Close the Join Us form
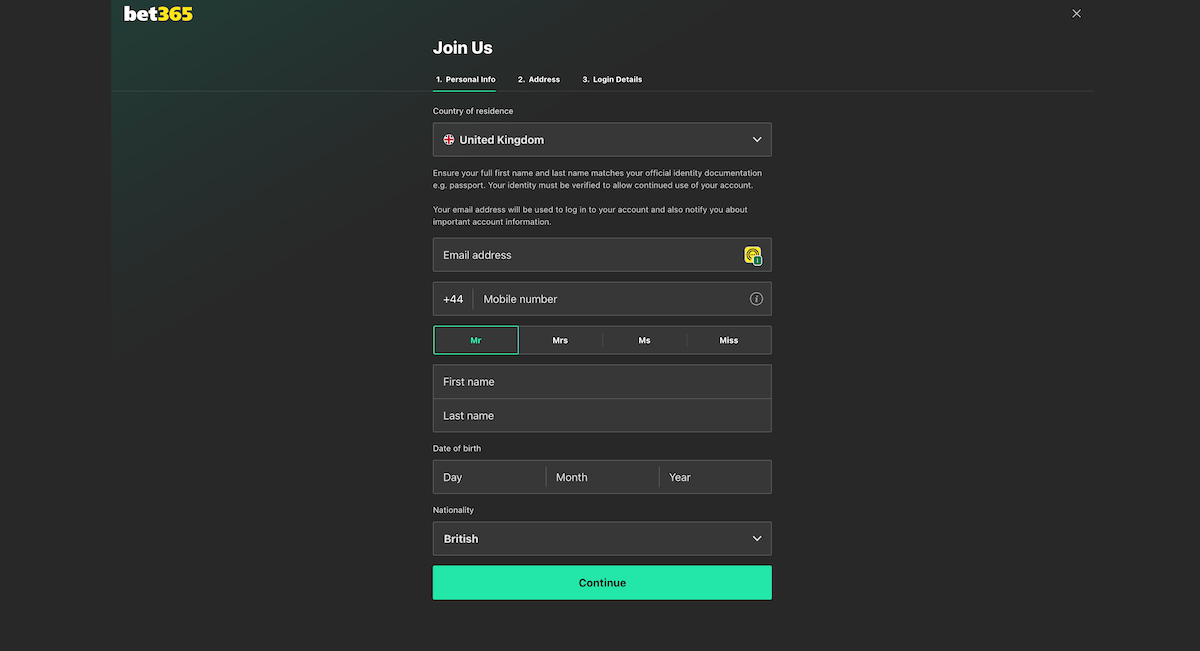Image resolution: width=1200 pixels, height=651 pixels. coord(1076,14)
